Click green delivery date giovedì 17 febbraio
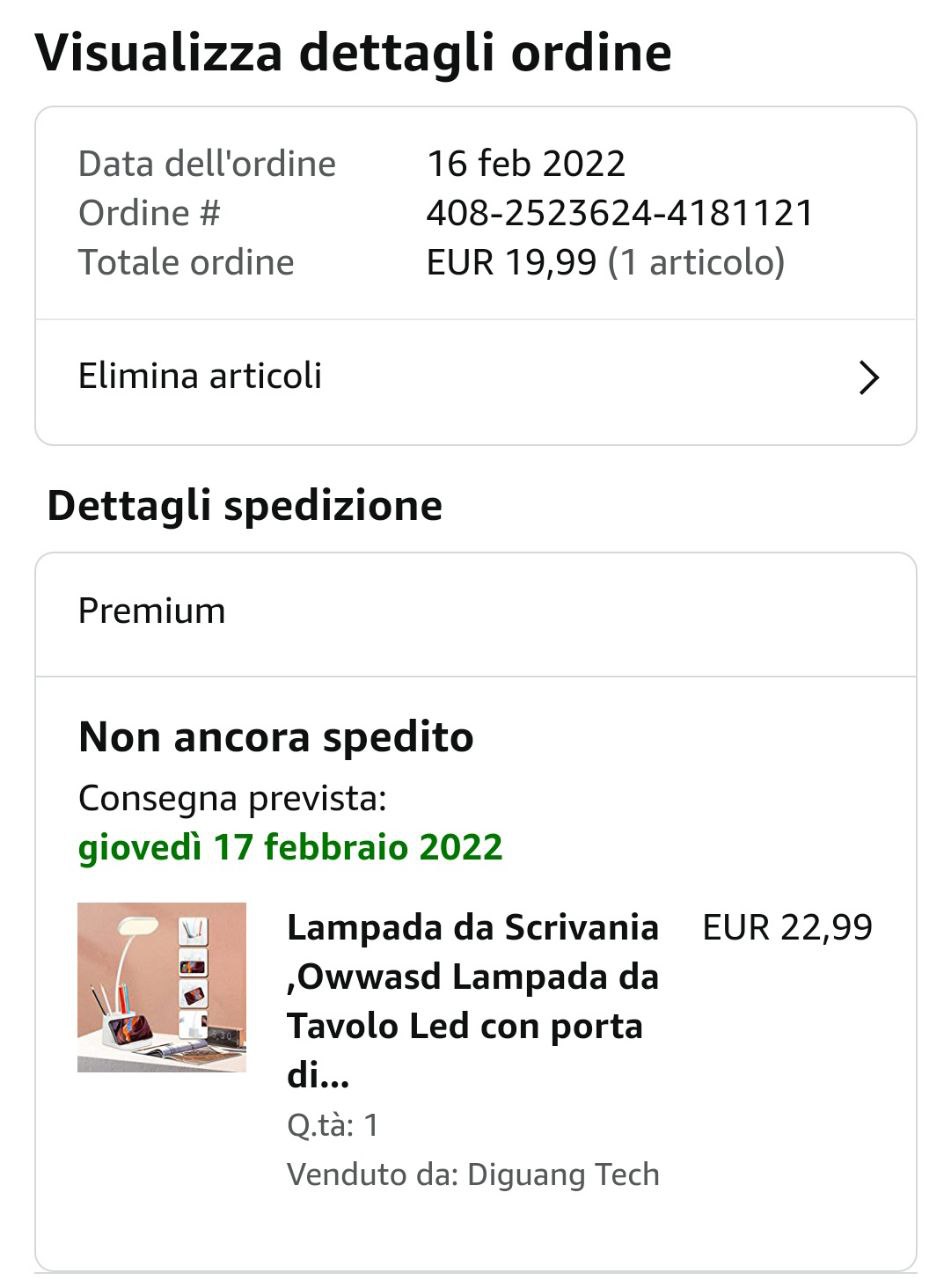Viewport: 950px width, 1280px height. [290, 847]
